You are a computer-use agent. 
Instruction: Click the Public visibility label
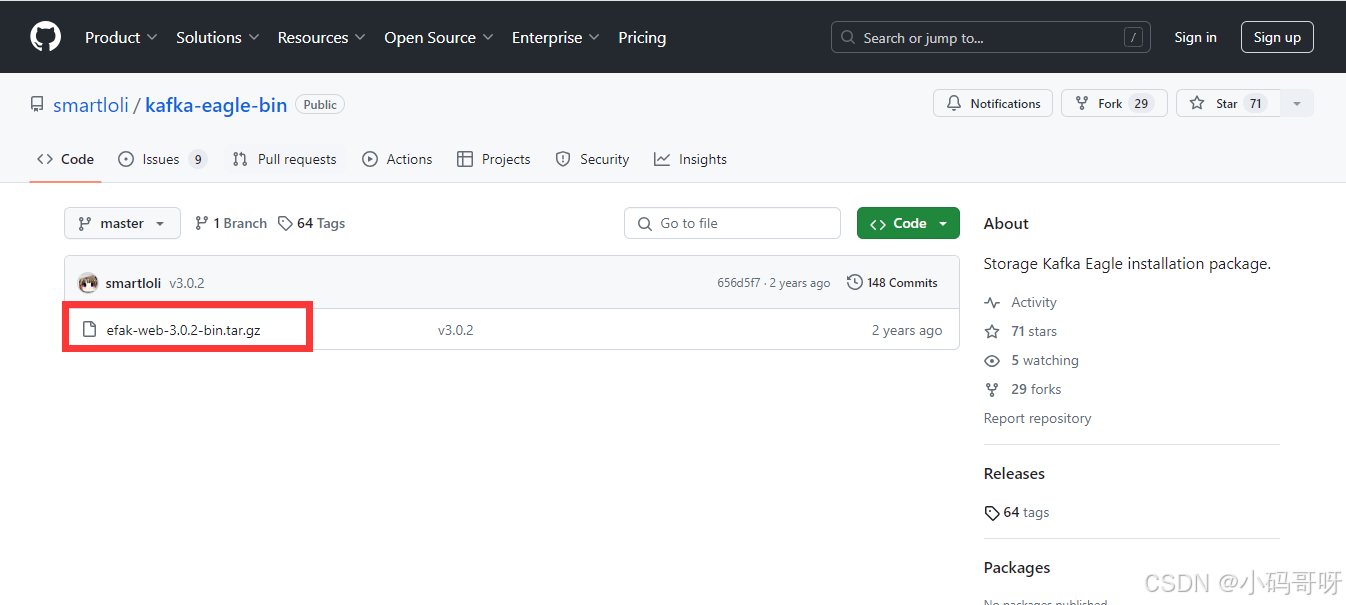[x=320, y=104]
